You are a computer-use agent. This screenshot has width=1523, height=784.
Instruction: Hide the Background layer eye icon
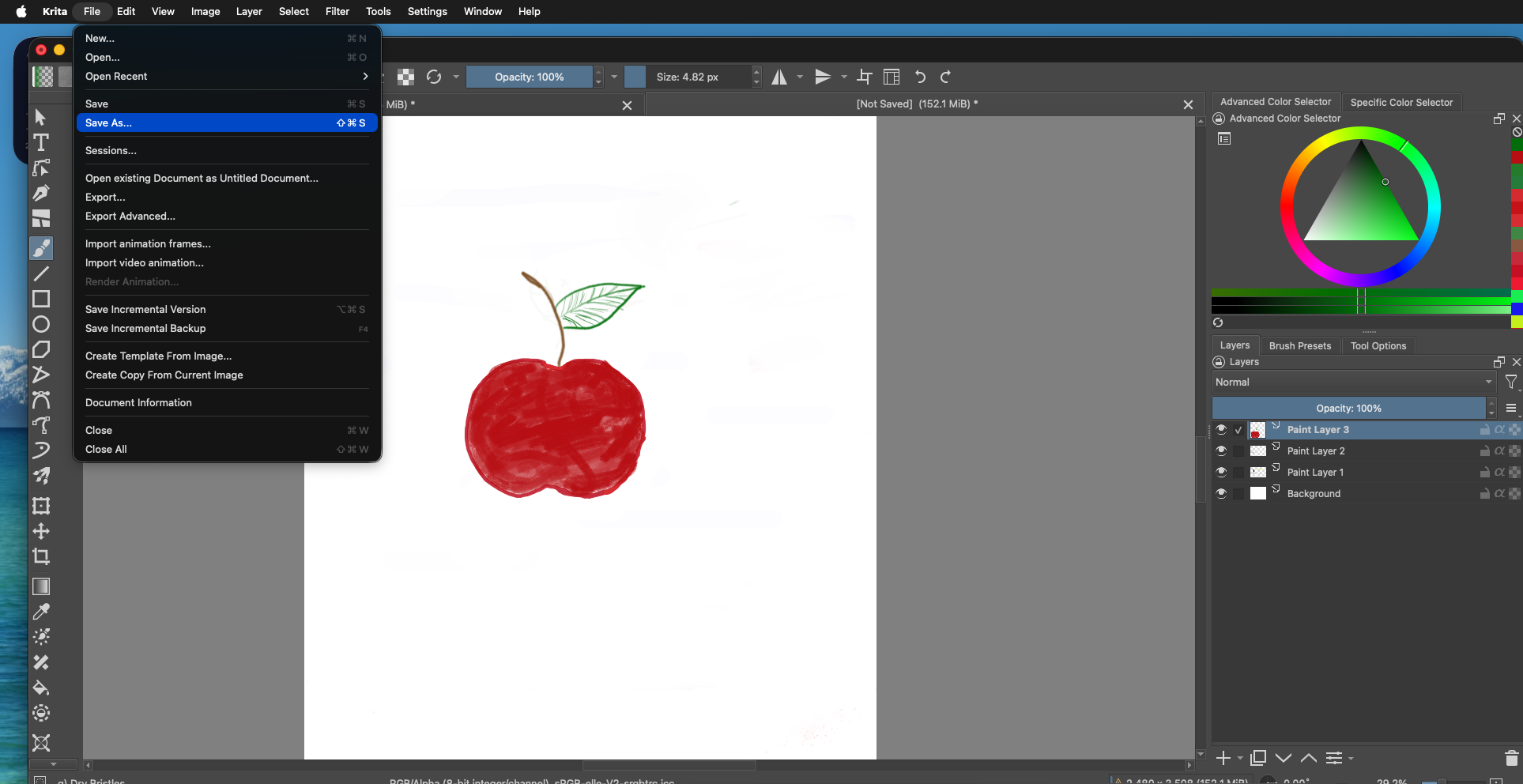[x=1221, y=493]
